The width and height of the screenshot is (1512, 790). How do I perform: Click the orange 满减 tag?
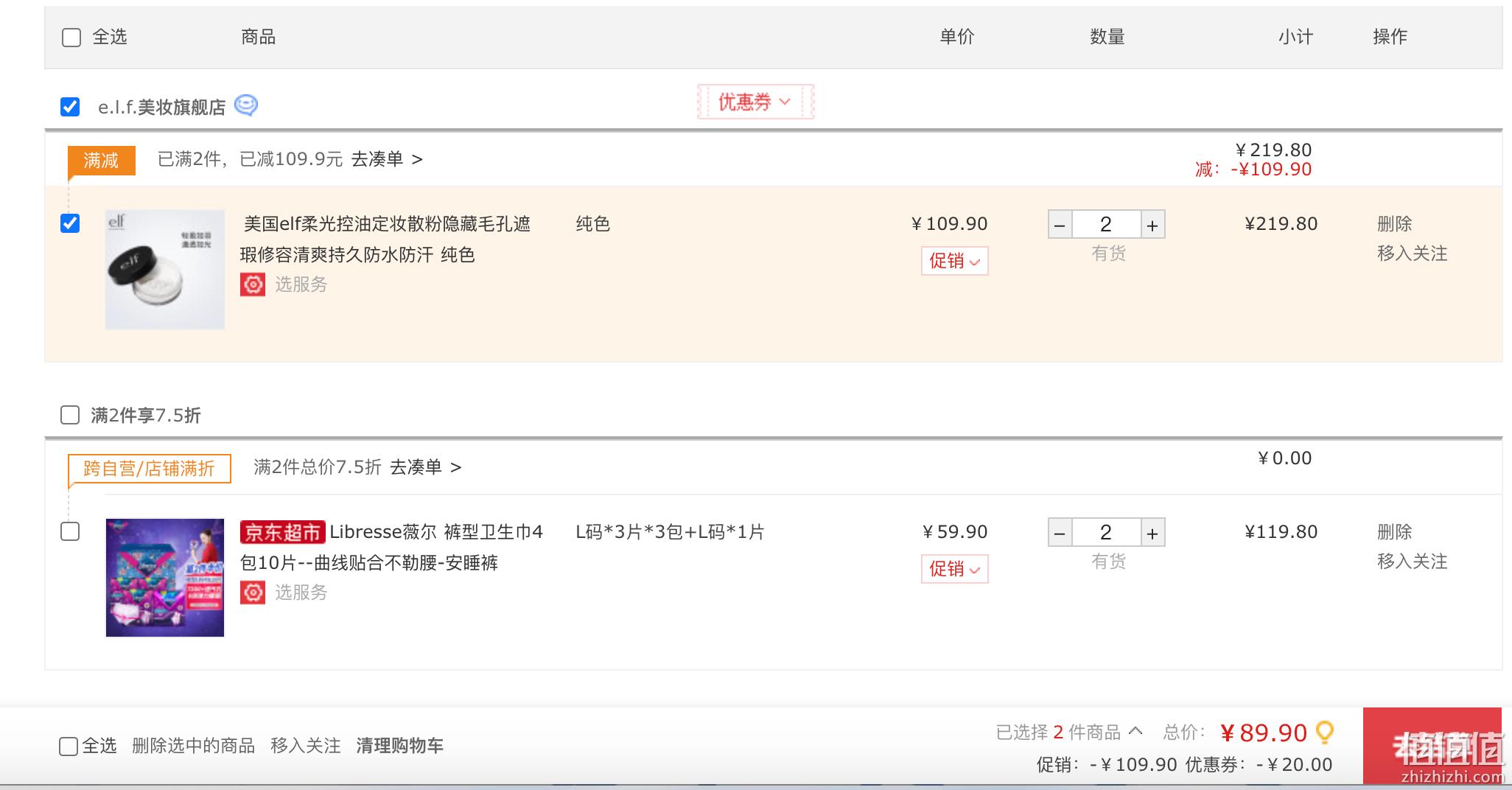(102, 161)
